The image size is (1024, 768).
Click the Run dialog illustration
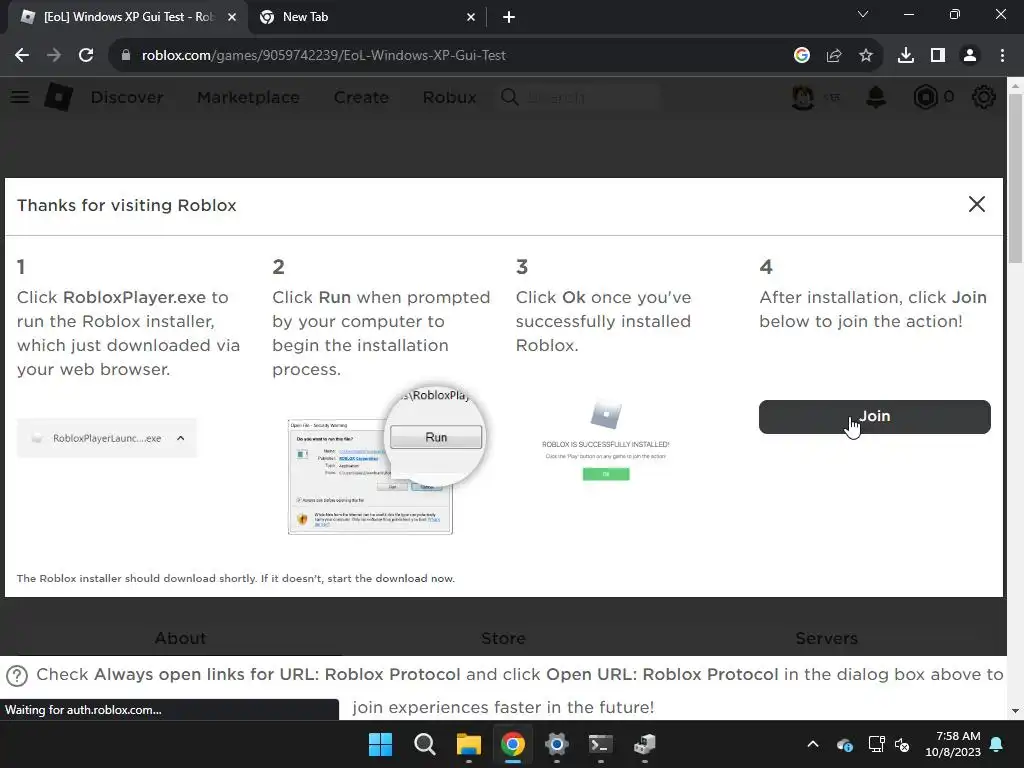385,460
